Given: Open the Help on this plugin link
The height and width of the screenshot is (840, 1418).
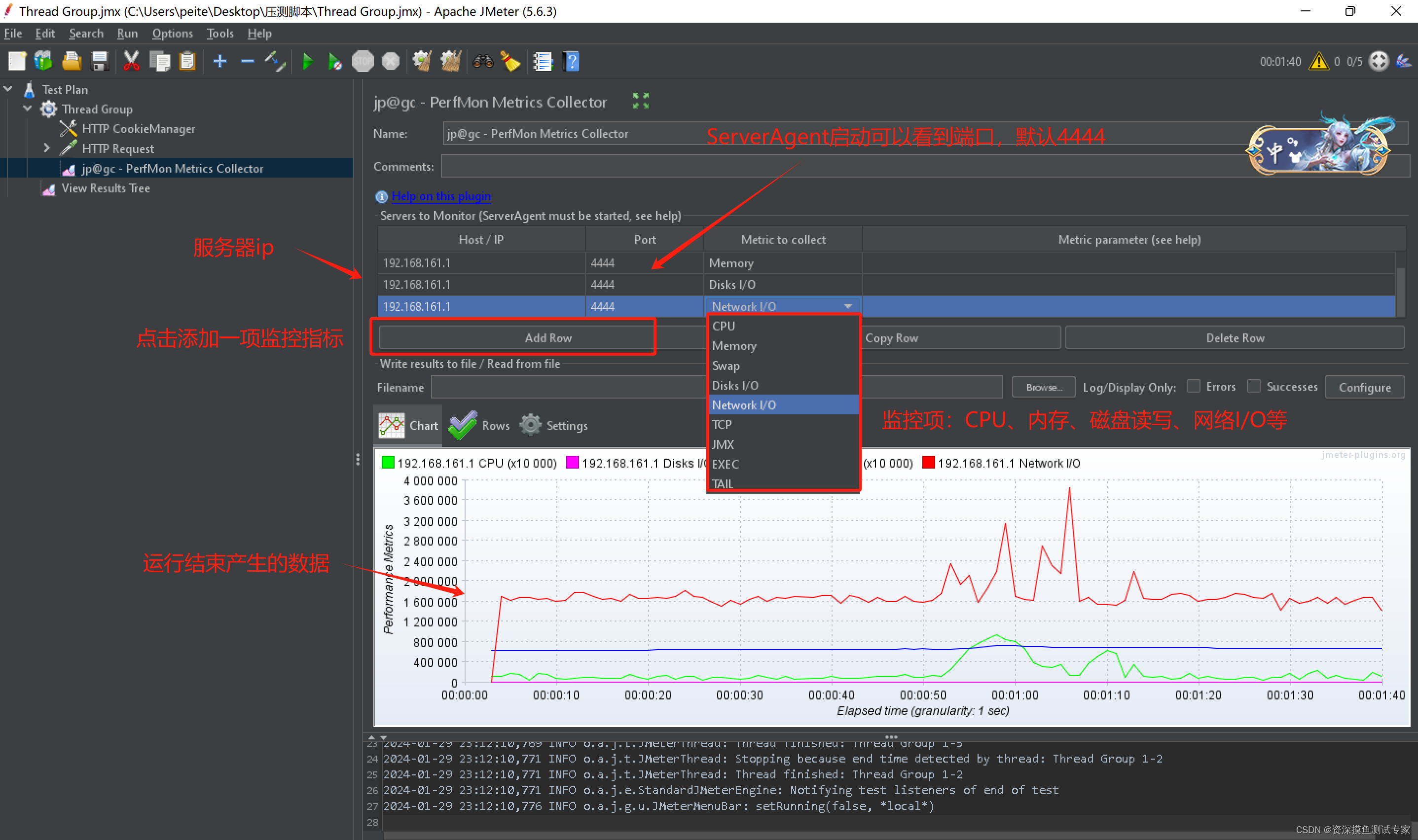Looking at the screenshot, I should pos(441,196).
